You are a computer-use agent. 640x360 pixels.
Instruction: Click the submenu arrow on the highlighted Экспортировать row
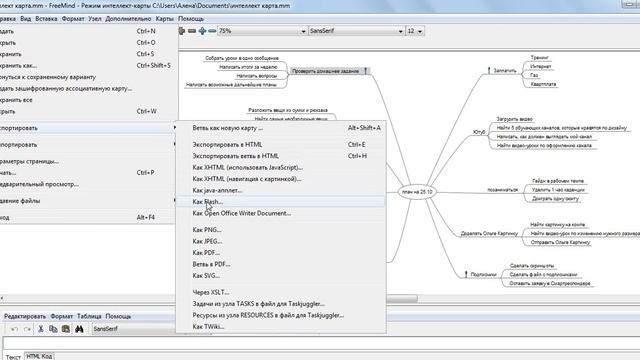click(x=175, y=127)
